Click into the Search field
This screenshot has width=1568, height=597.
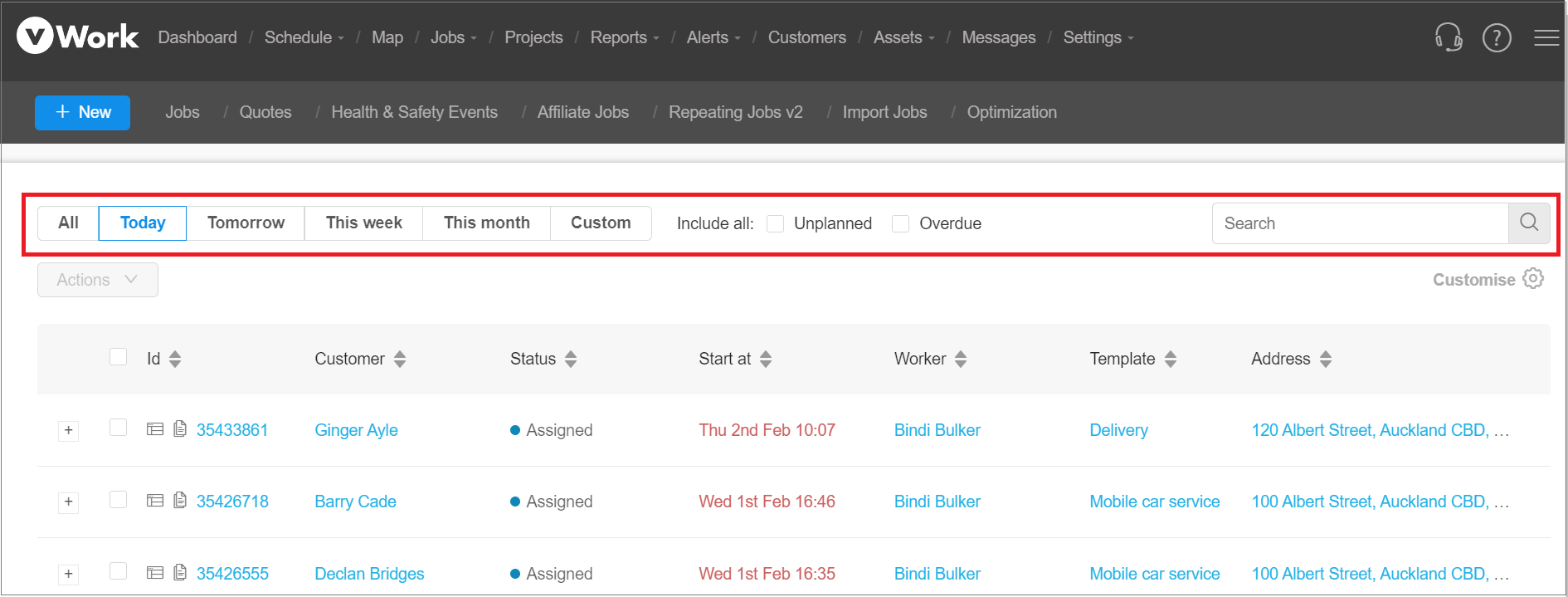point(1361,223)
